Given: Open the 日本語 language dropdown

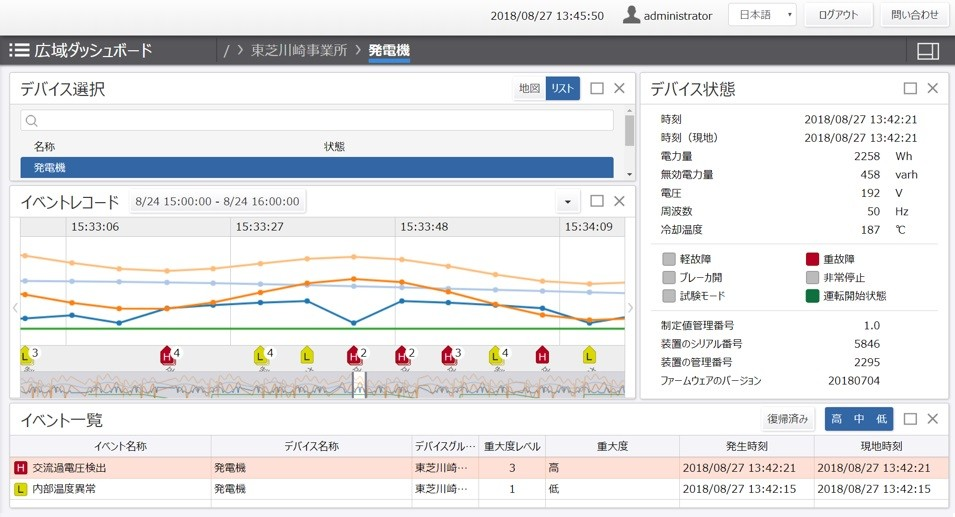Looking at the screenshot, I should click(x=762, y=15).
